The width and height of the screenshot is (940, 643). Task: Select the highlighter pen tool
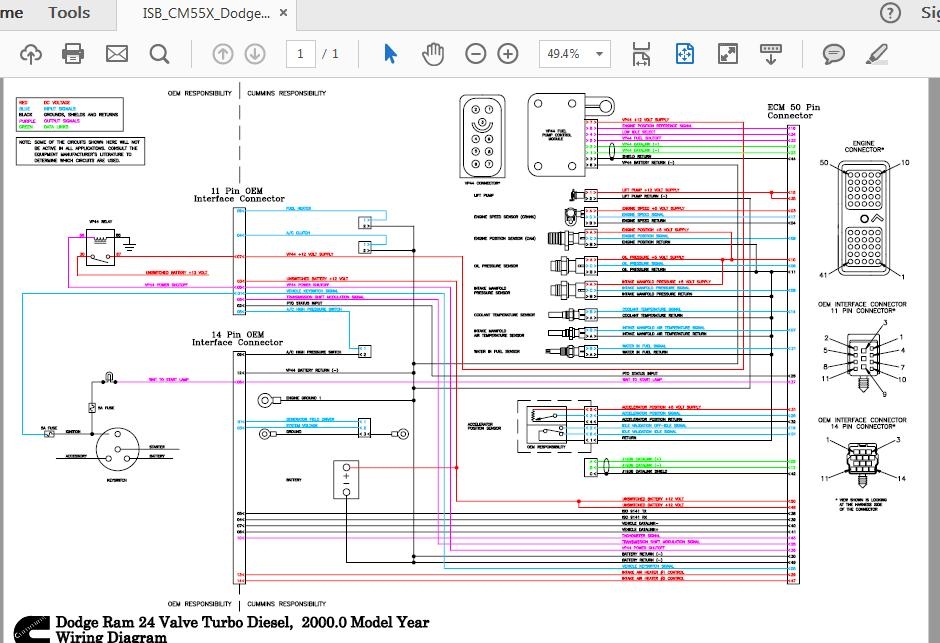[x=877, y=54]
